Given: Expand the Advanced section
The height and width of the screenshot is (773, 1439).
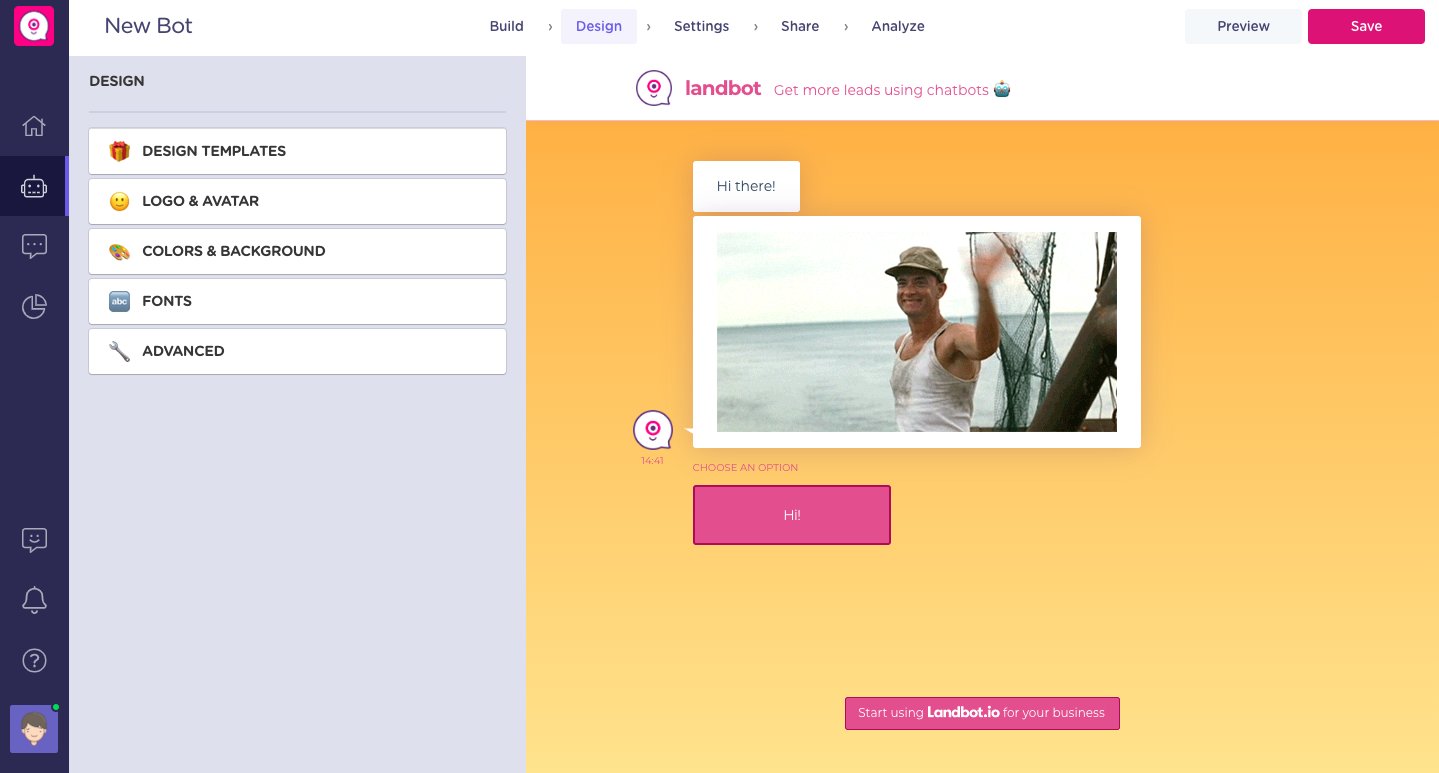Looking at the screenshot, I should tap(297, 351).
